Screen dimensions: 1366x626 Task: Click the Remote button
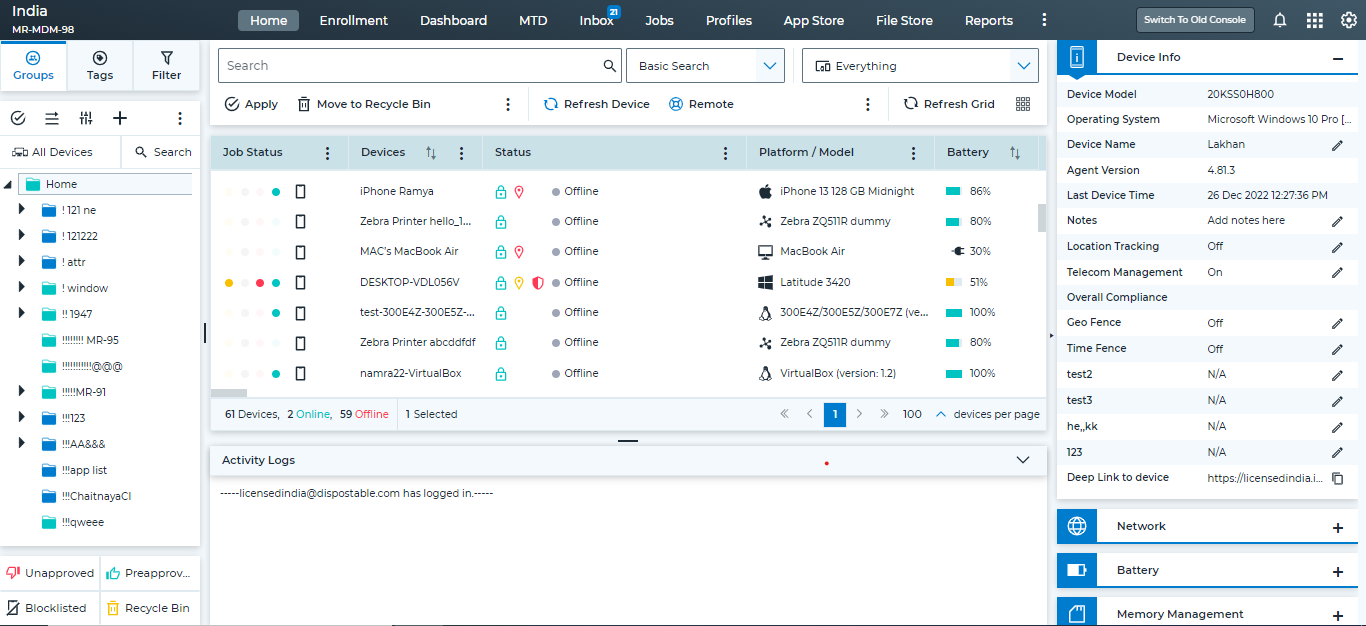[x=701, y=104]
